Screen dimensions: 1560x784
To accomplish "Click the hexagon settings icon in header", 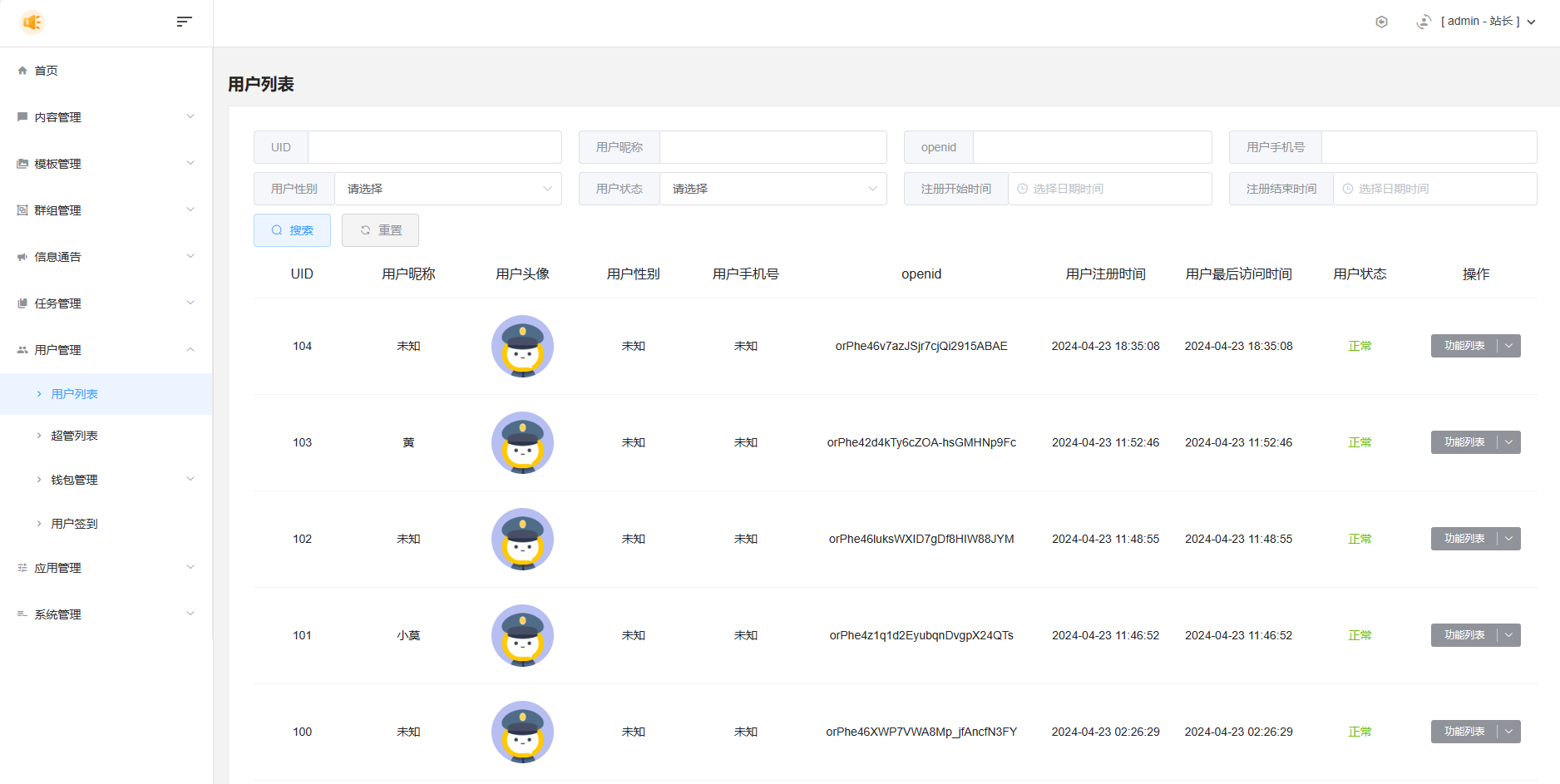I will pos(1381,22).
